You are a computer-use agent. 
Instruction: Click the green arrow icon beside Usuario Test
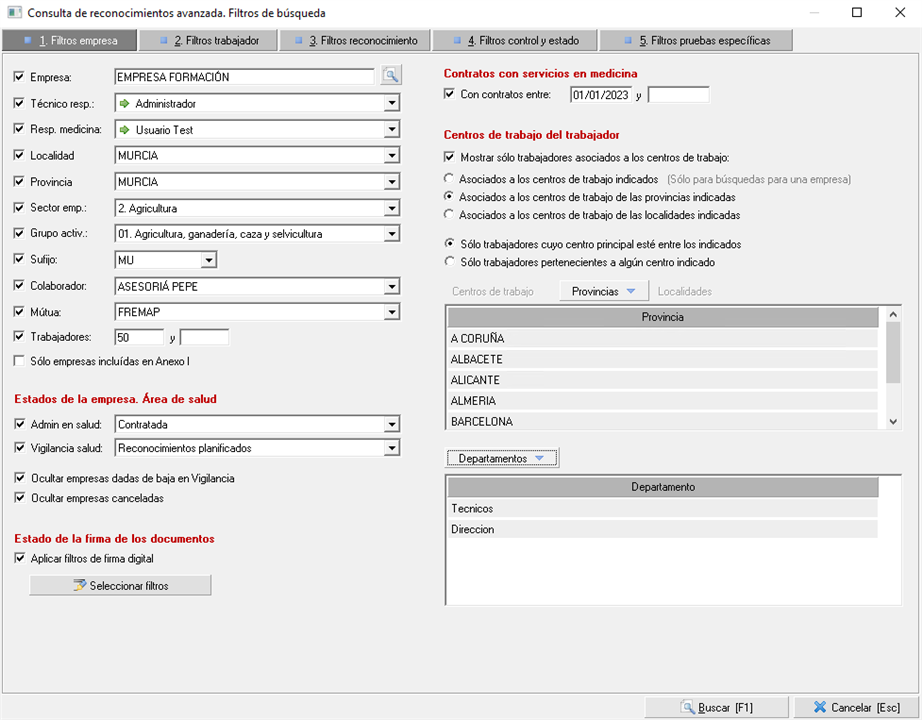[x=125, y=130]
